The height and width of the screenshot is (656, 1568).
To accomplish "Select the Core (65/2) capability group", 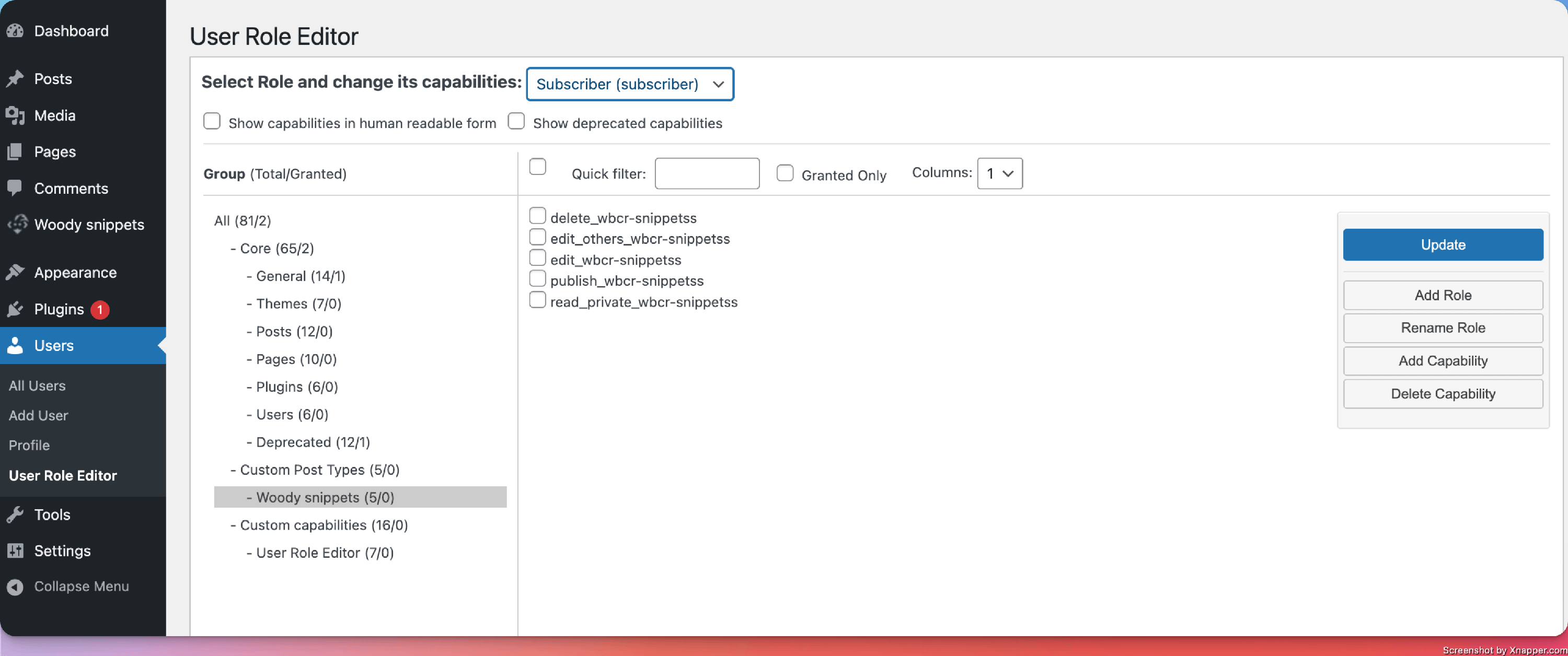I will tap(276, 248).
